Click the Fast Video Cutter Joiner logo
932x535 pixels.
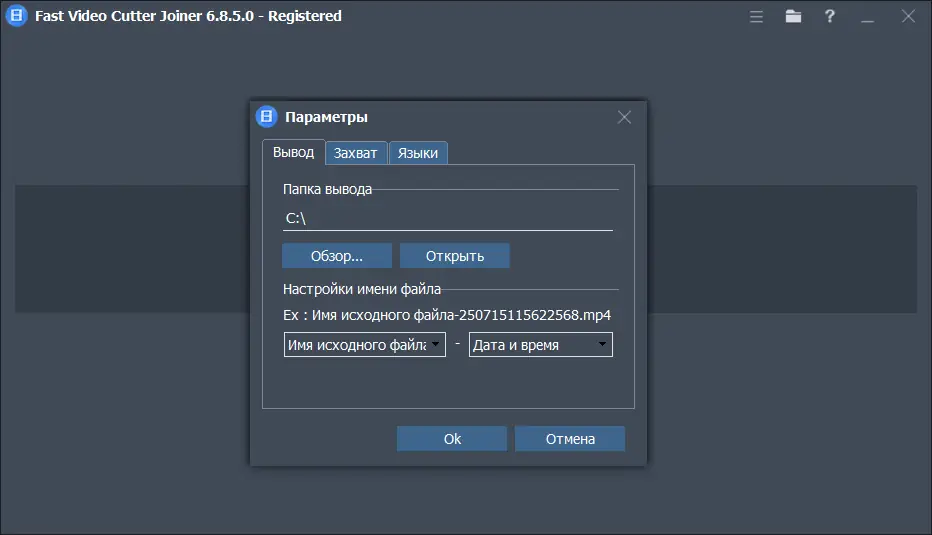click(16, 16)
